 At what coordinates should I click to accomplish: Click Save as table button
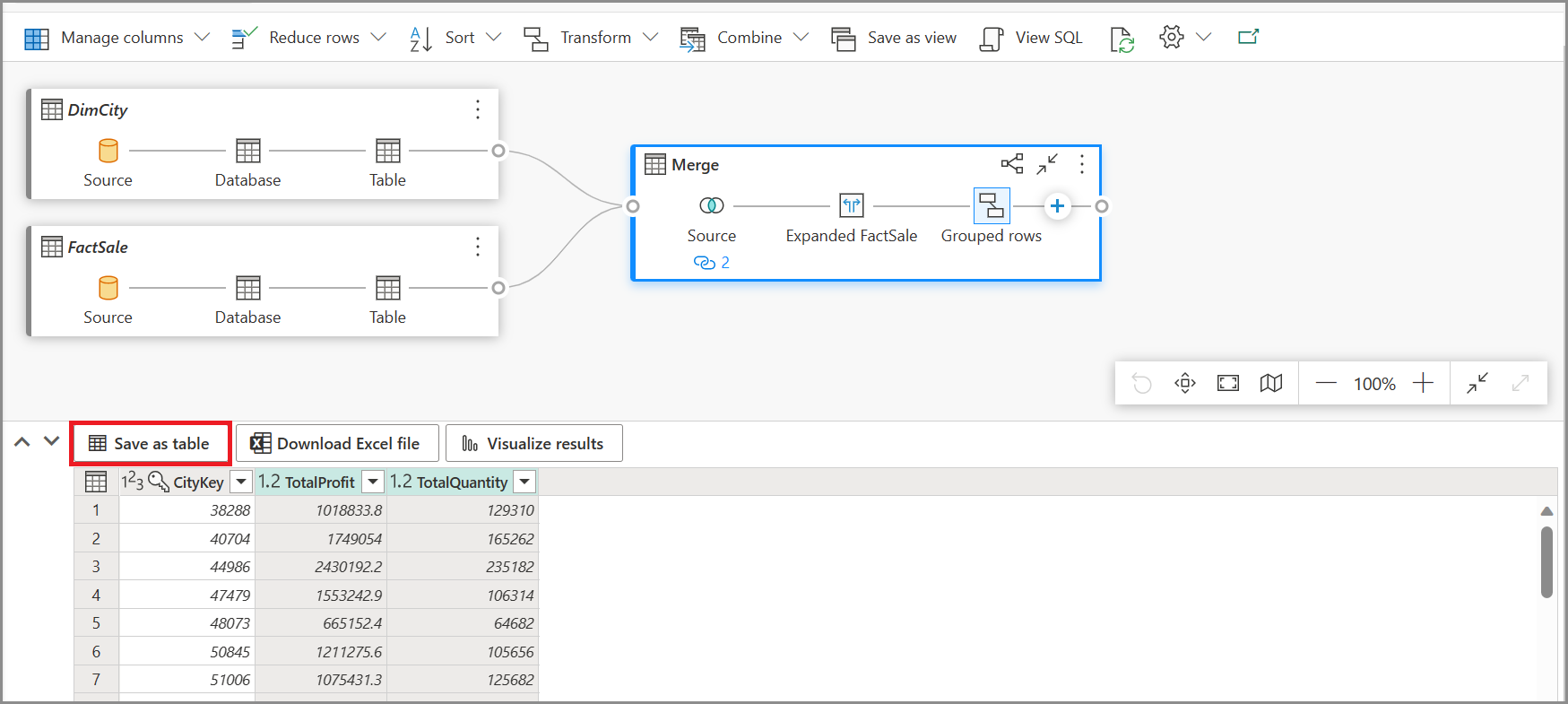pyautogui.click(x=151, y=444)
